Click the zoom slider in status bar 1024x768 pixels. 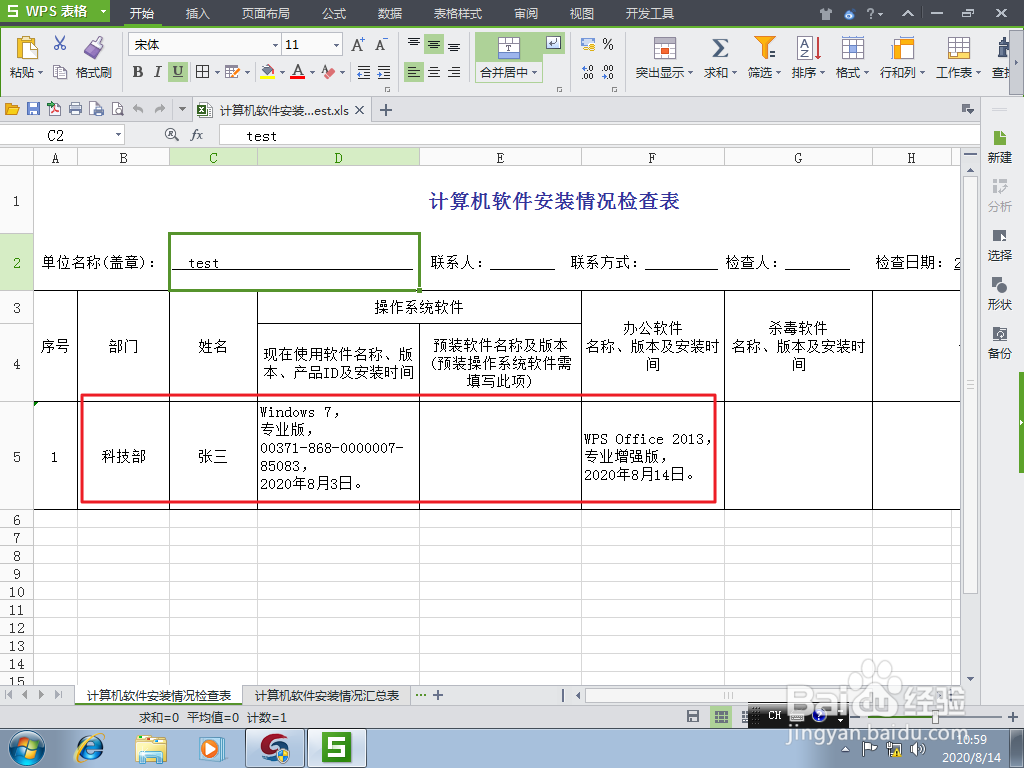935,717
